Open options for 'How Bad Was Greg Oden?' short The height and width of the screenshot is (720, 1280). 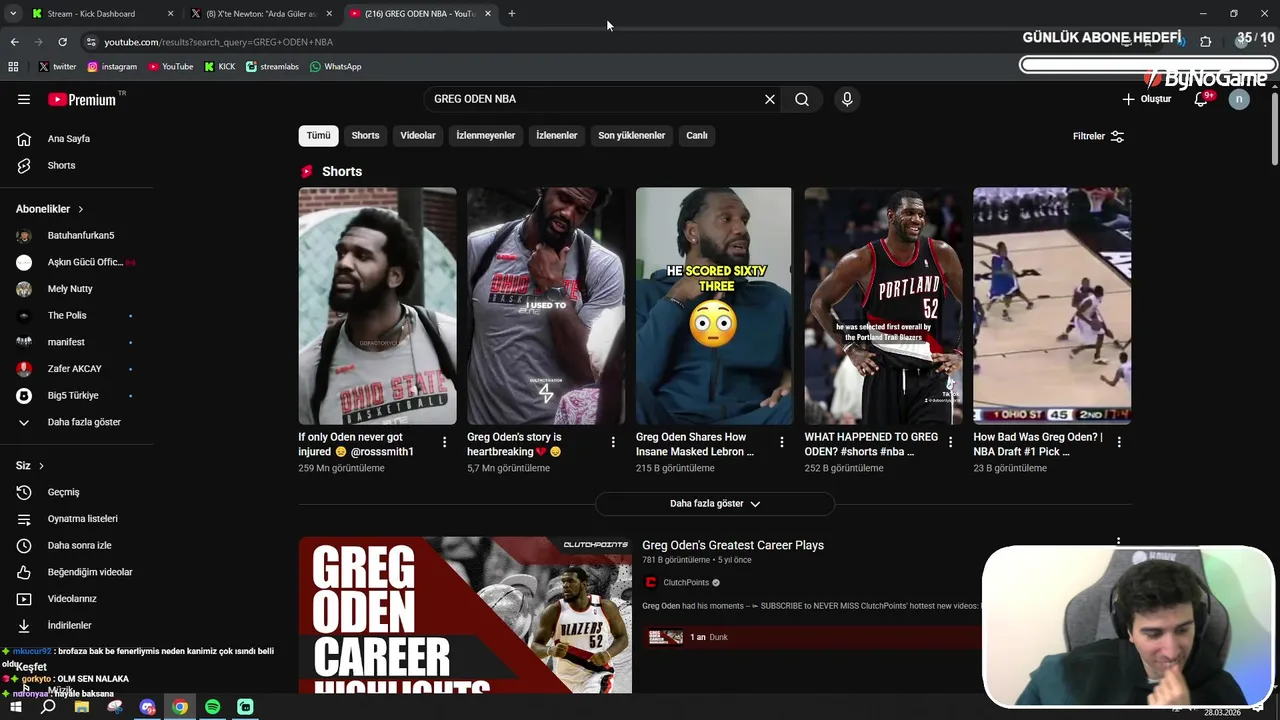(1119, 442)
